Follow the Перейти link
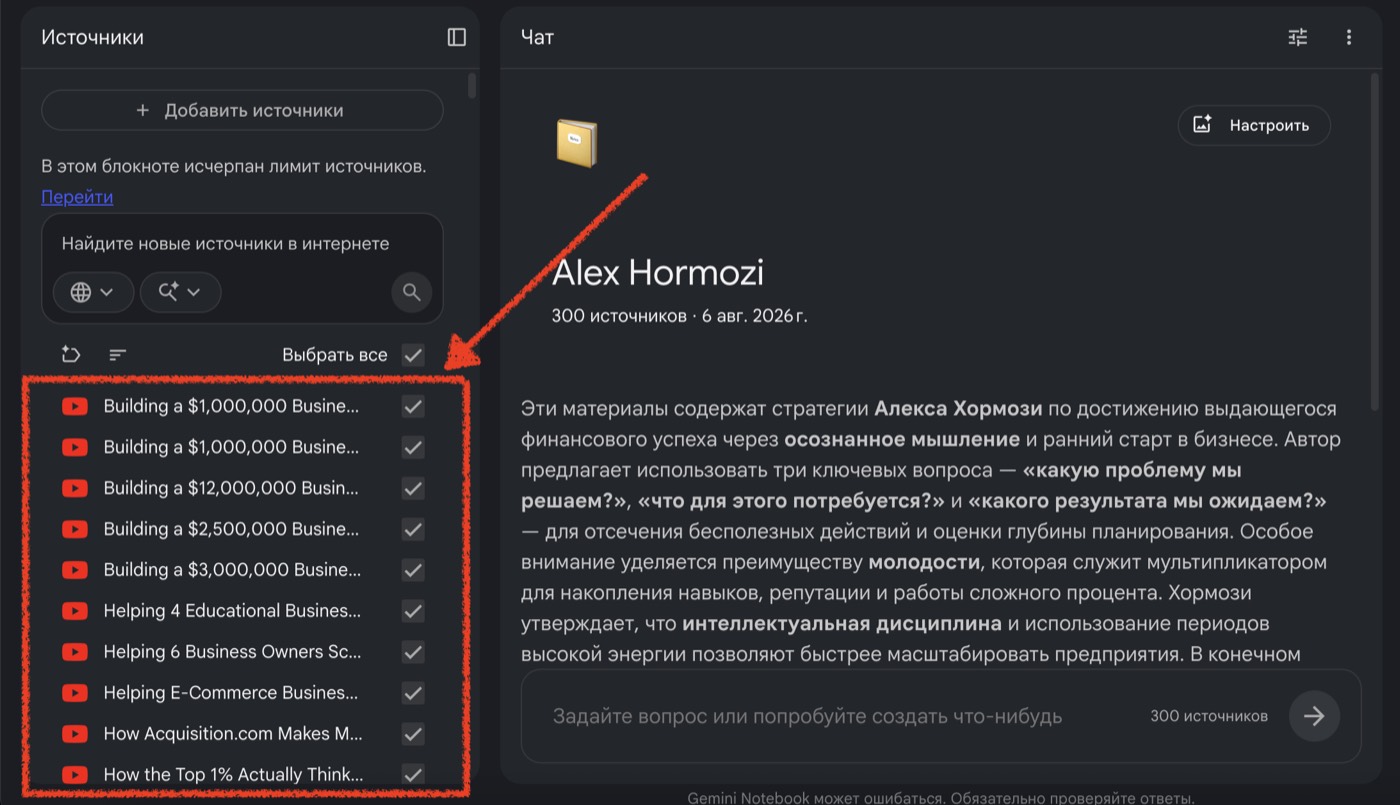The width and height of the screenshot is (1400, 805). pos(77,197)
